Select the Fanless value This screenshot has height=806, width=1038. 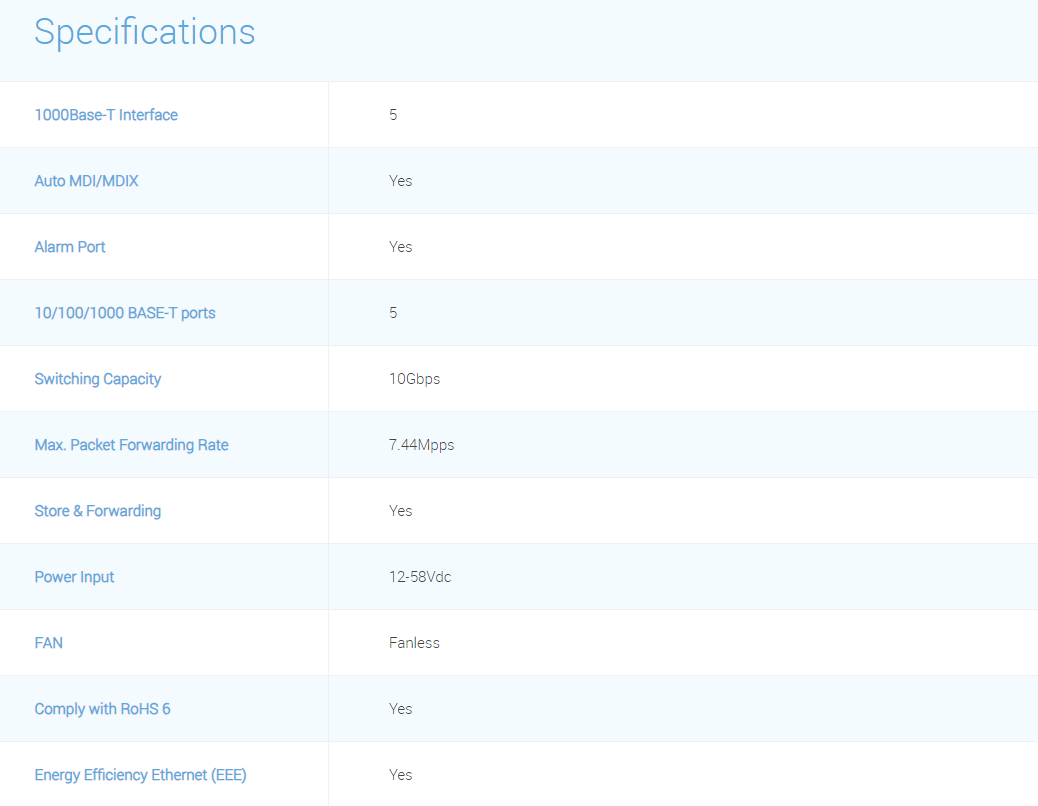[414, 643]
